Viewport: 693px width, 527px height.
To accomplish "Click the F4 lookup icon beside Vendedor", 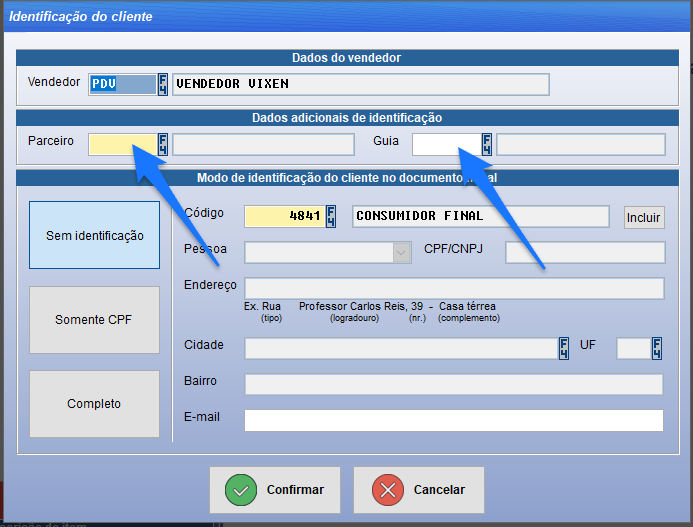I will coord(163,84).
